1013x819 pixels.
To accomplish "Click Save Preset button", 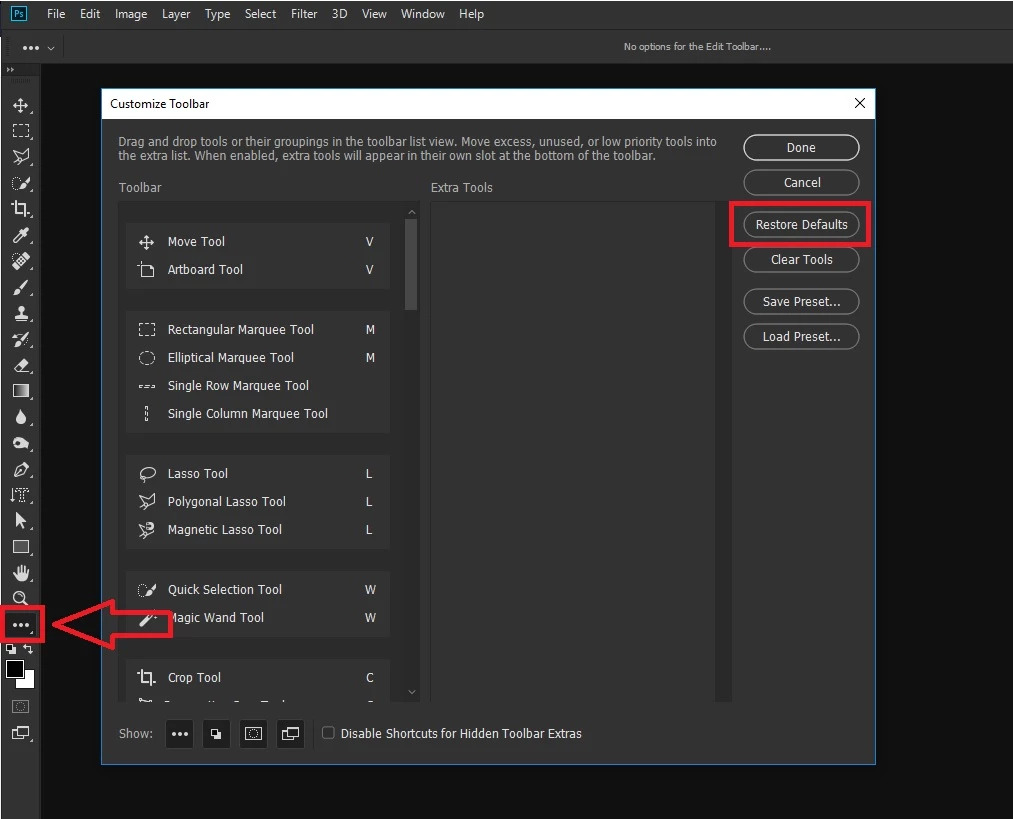I will [801, 302].
